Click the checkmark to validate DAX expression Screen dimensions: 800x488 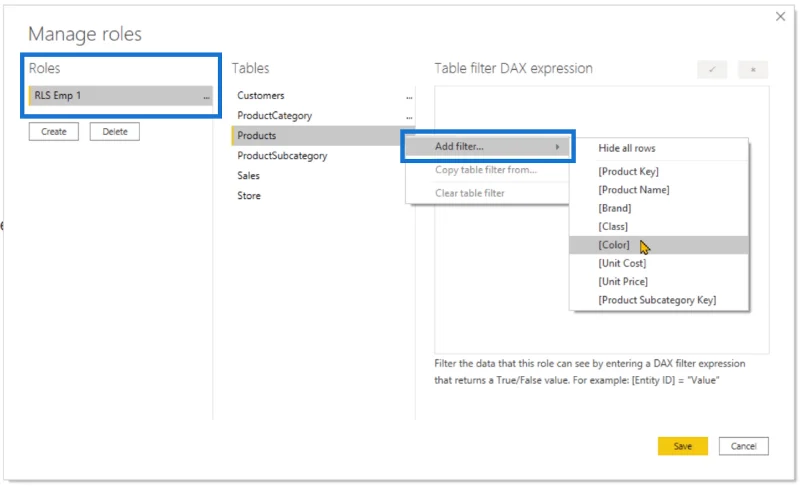click(712, 69)
